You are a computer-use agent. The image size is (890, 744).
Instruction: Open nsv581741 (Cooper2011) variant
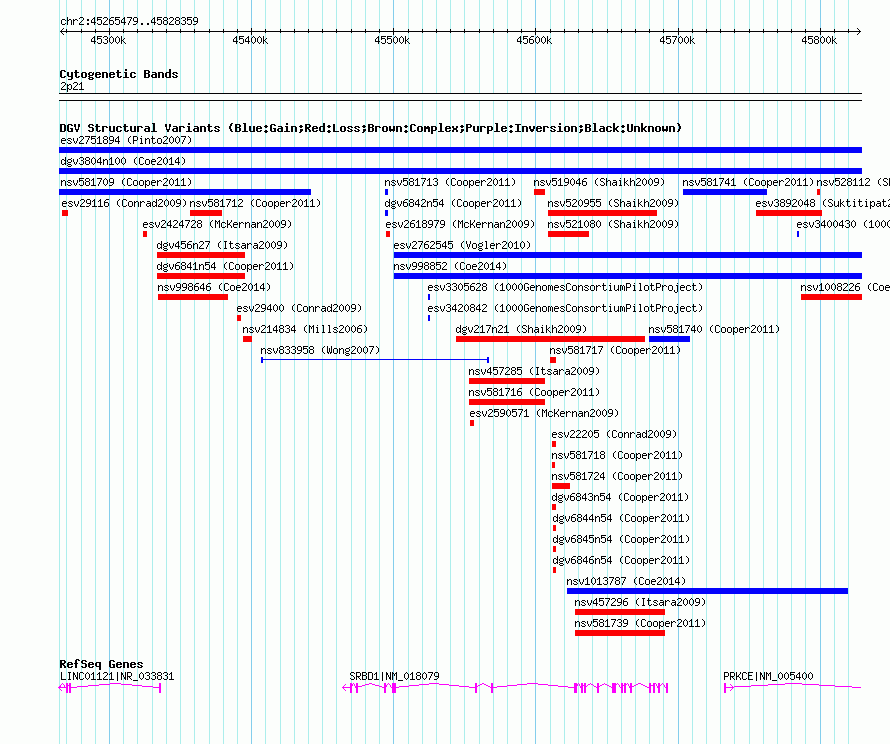(748, 182)
